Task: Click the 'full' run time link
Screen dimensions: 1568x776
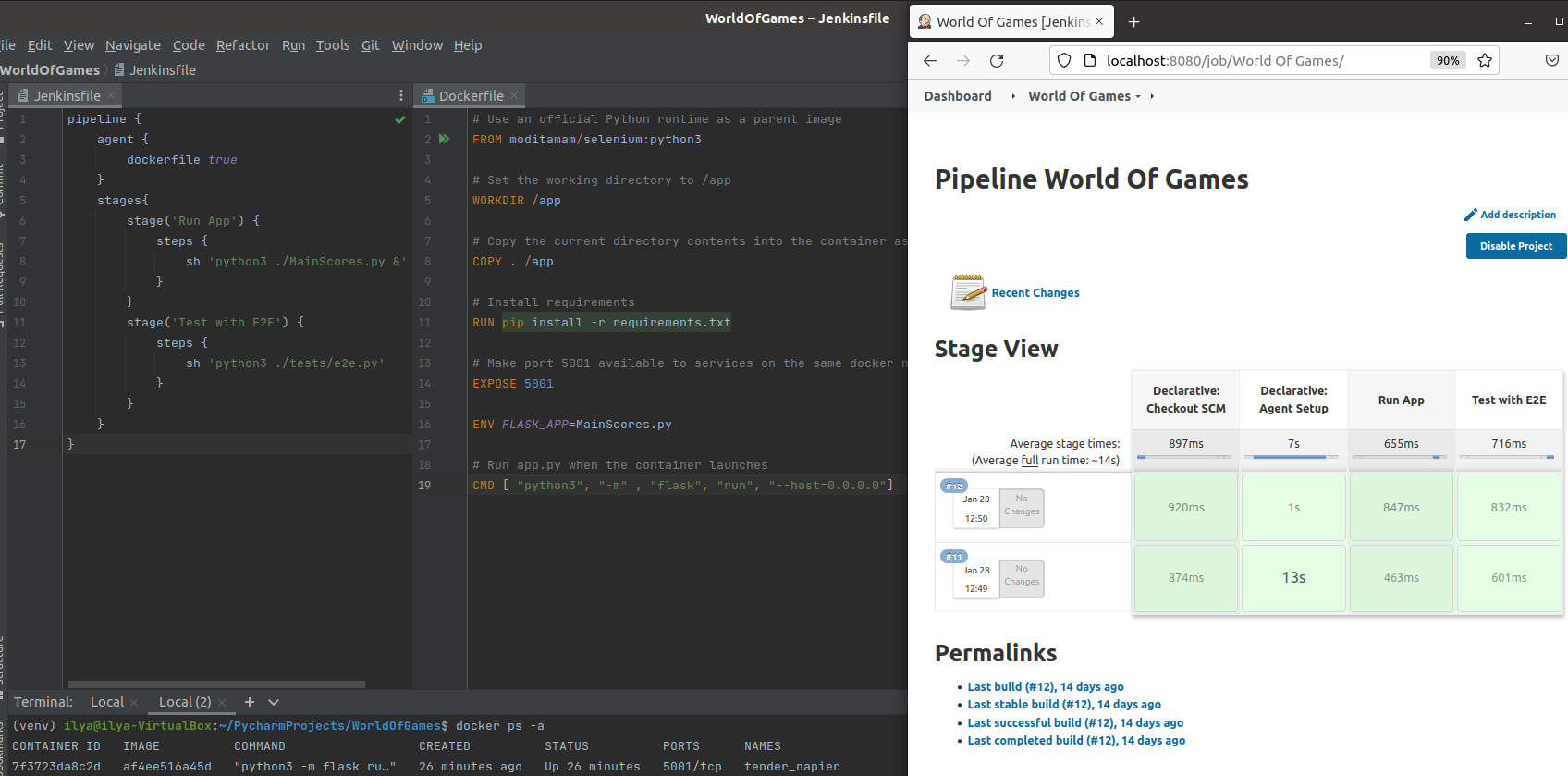Action: 1029,461
